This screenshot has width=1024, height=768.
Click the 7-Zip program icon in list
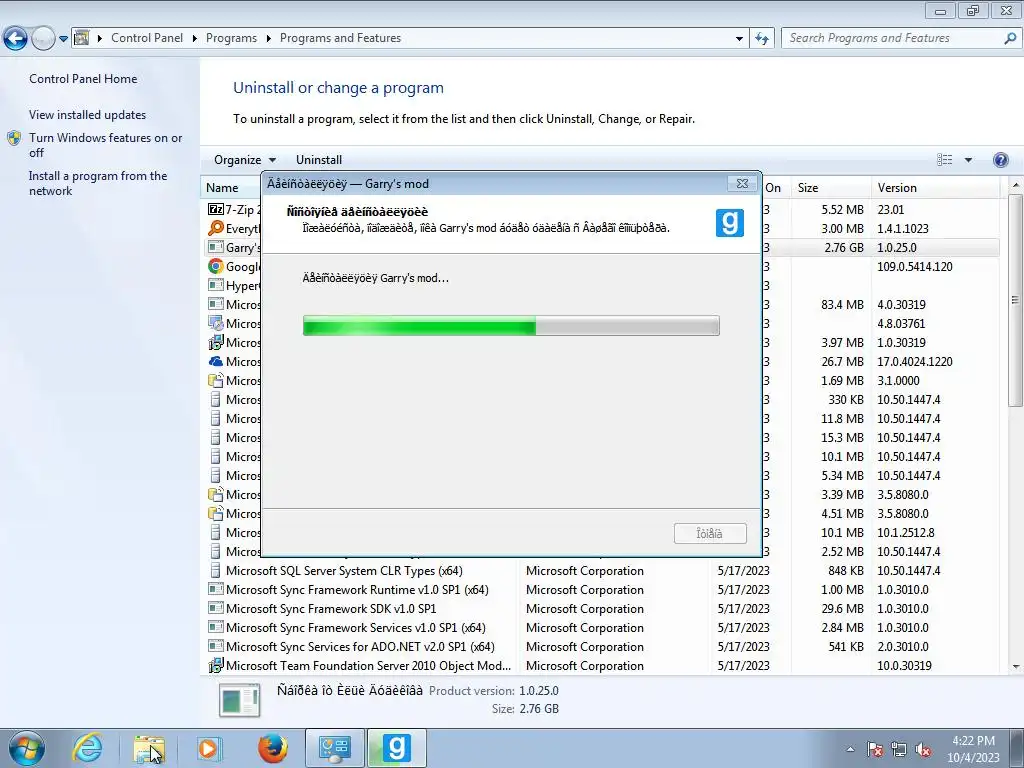click(x=216, y=210)
